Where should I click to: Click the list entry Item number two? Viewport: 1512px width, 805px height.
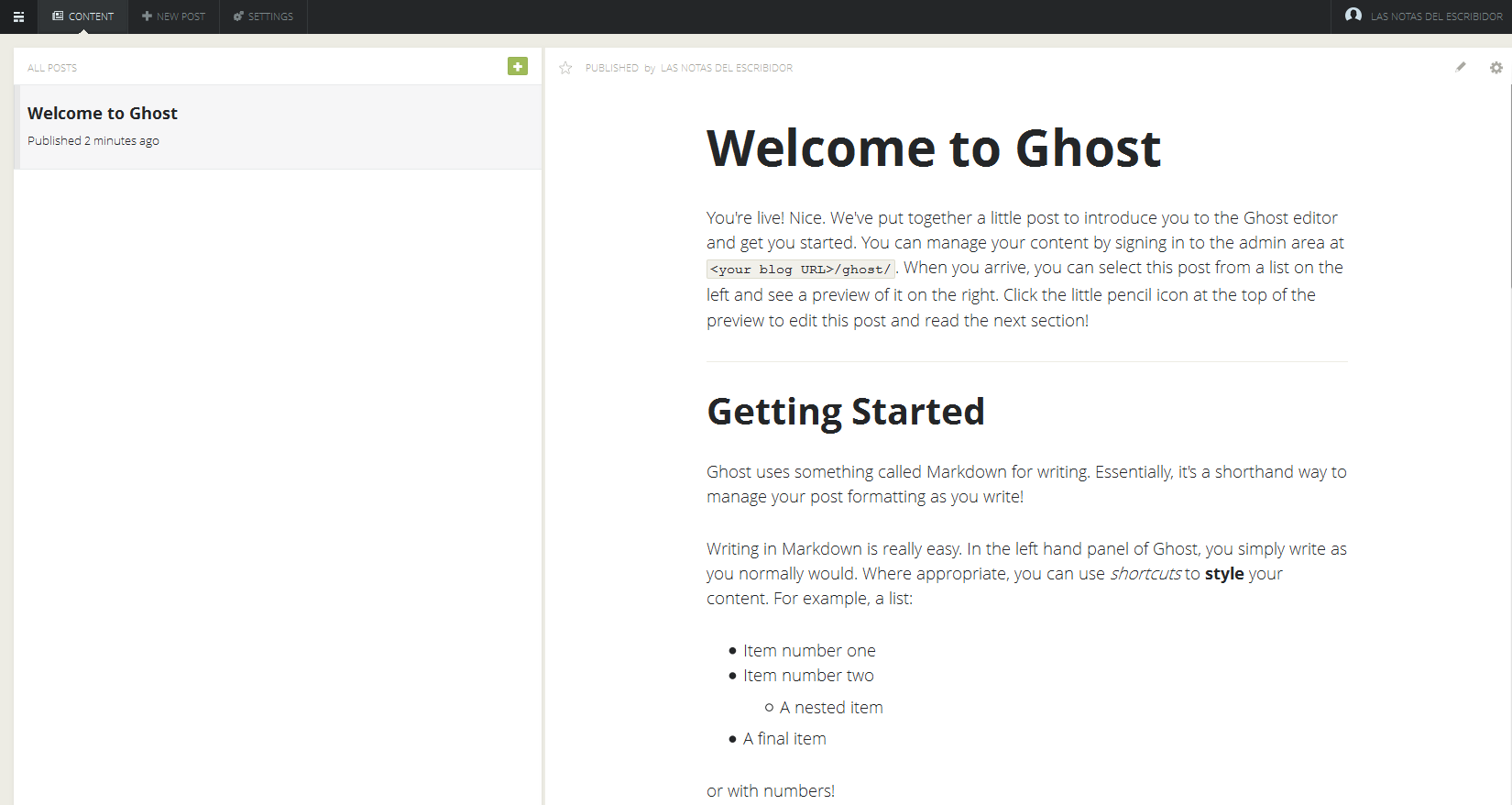click(808, 675)
